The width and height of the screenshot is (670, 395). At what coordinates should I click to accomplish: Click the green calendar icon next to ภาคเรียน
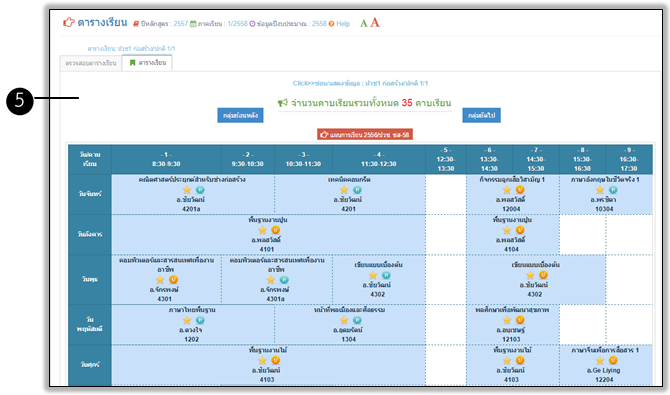tap(193, 24)
